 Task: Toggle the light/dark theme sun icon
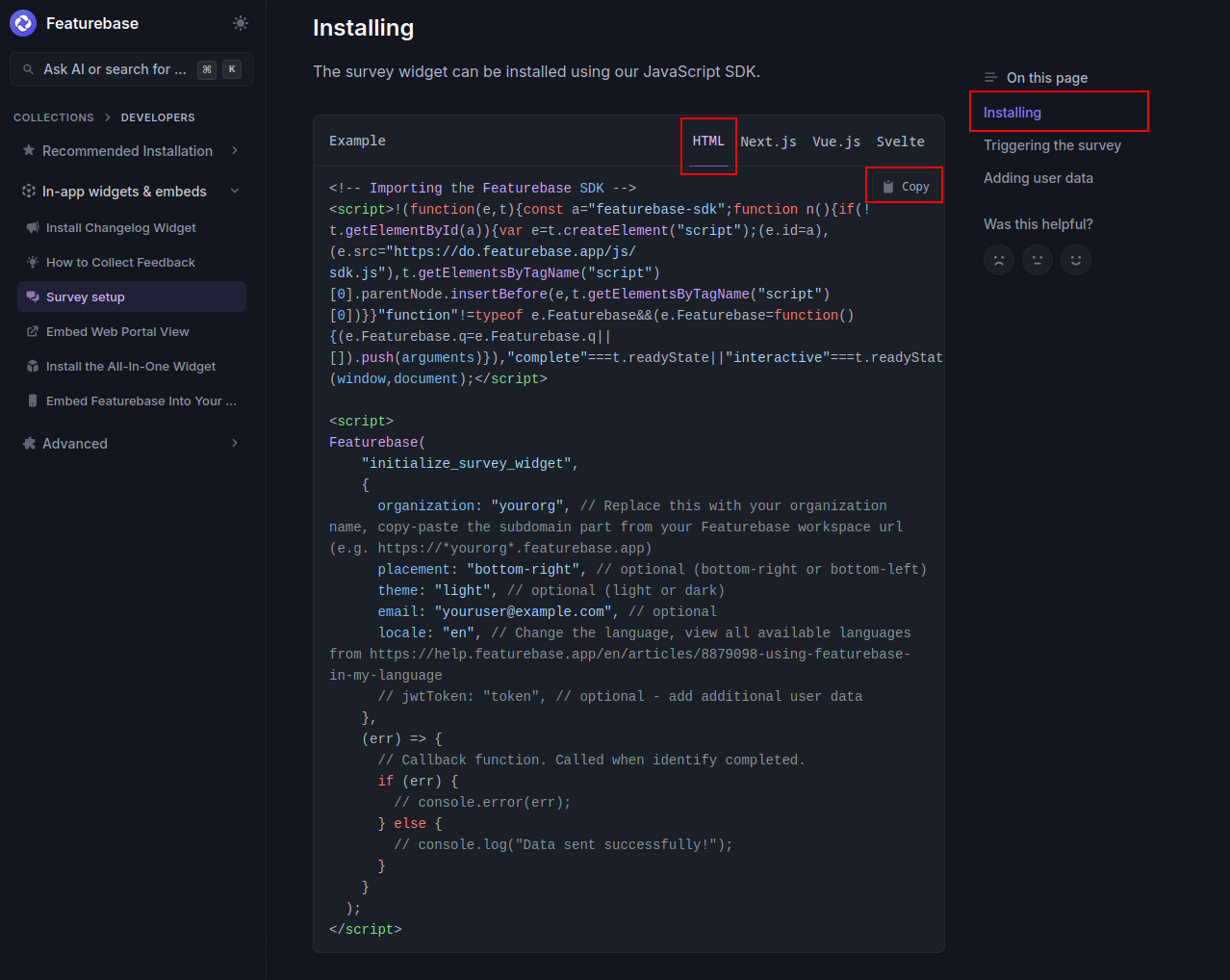tap(241, 23)
